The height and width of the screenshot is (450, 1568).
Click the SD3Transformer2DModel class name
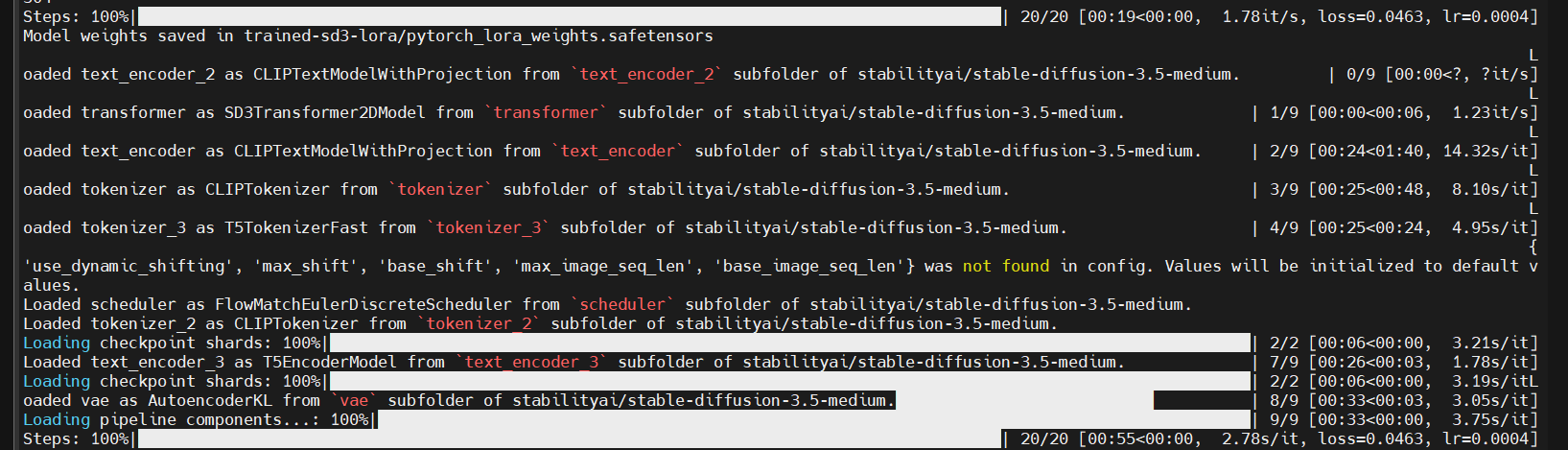tap(325, 113)
